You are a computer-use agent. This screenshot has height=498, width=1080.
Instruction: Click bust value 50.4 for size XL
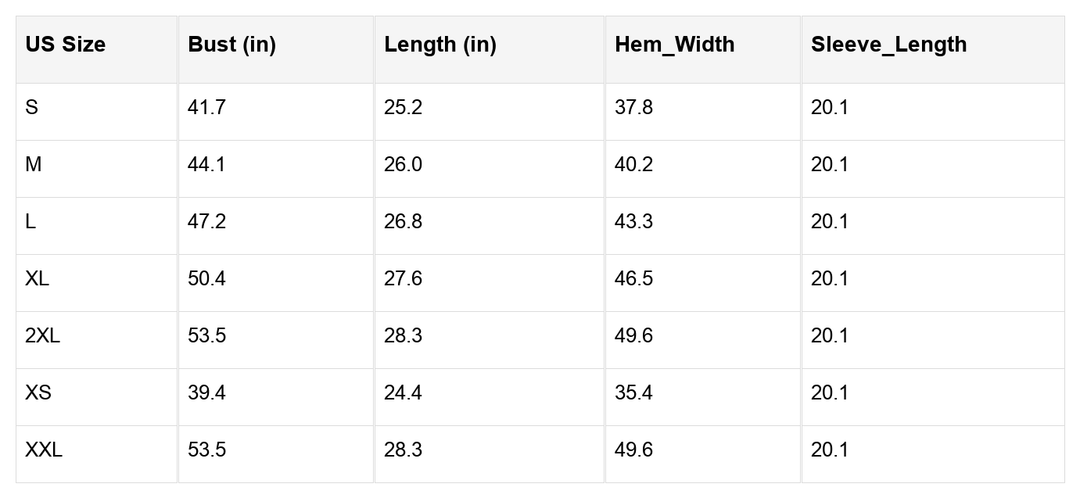click(207, 278)
